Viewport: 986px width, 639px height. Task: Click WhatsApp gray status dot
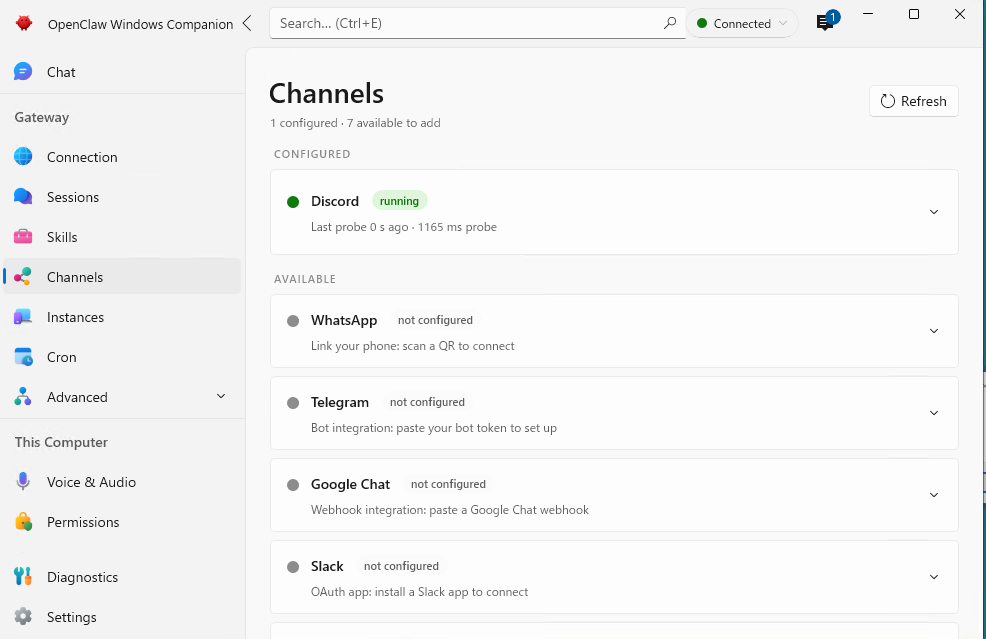click(293, 321)
